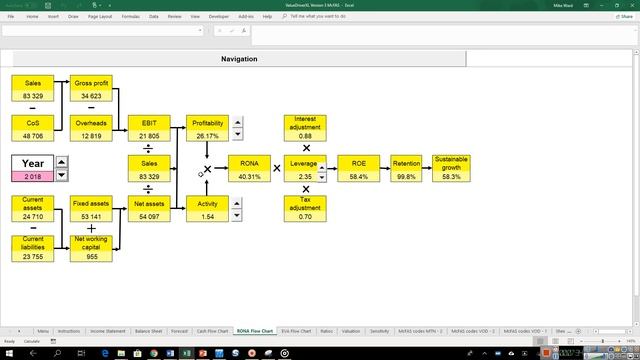Click the back arrow icon on the taskbar
Viewport: 640px width, 360px height.
coord(33,353)
